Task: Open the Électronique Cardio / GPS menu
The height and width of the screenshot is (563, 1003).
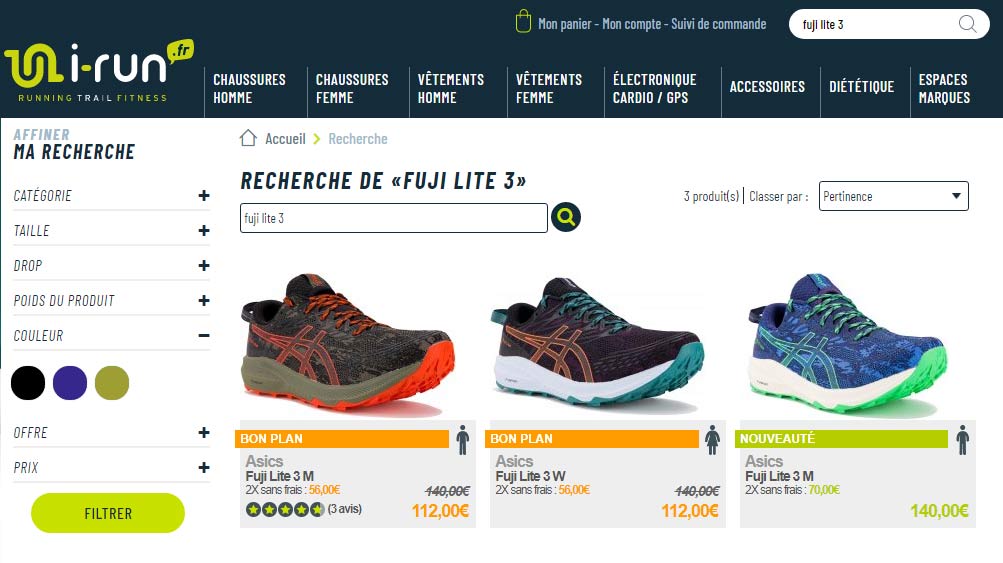Action: [654, 88]
